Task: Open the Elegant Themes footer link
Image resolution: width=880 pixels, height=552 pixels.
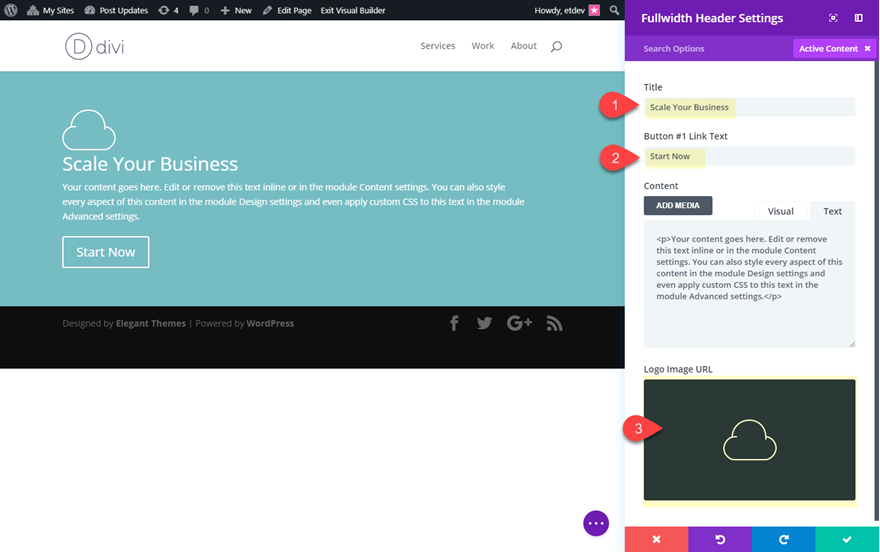Action: (150, 323)
